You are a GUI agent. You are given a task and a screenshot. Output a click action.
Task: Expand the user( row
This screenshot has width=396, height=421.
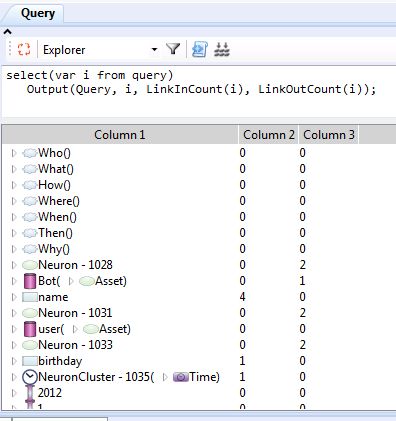(14, 329)
